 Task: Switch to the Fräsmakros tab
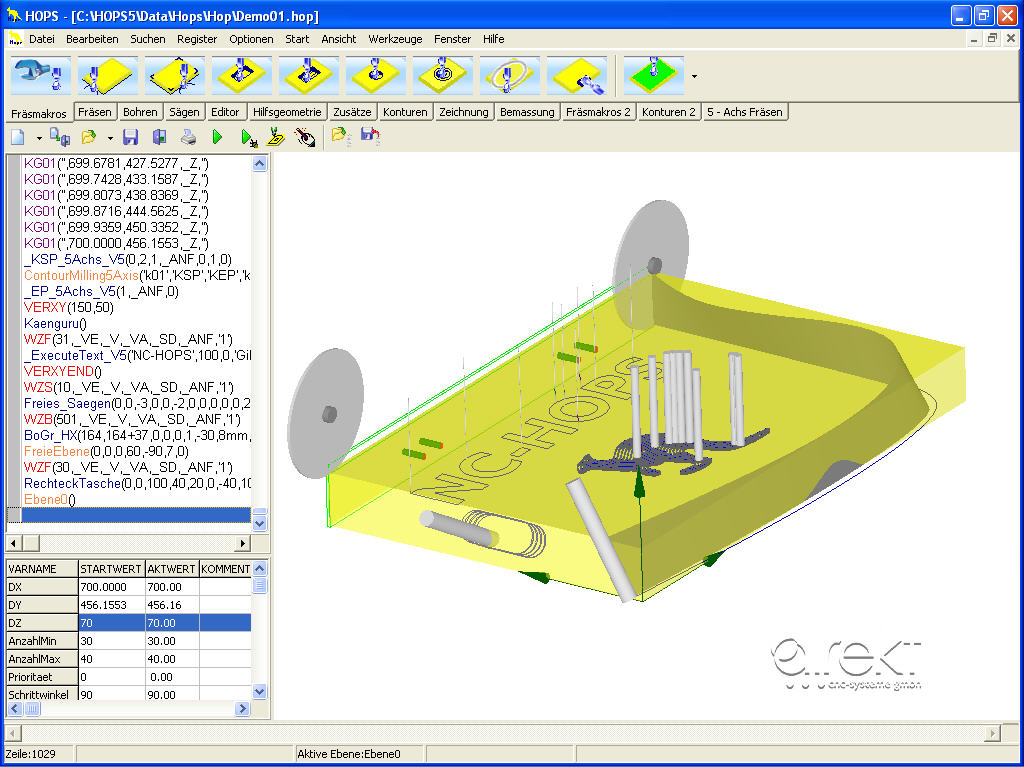click(x=39, y=114)
